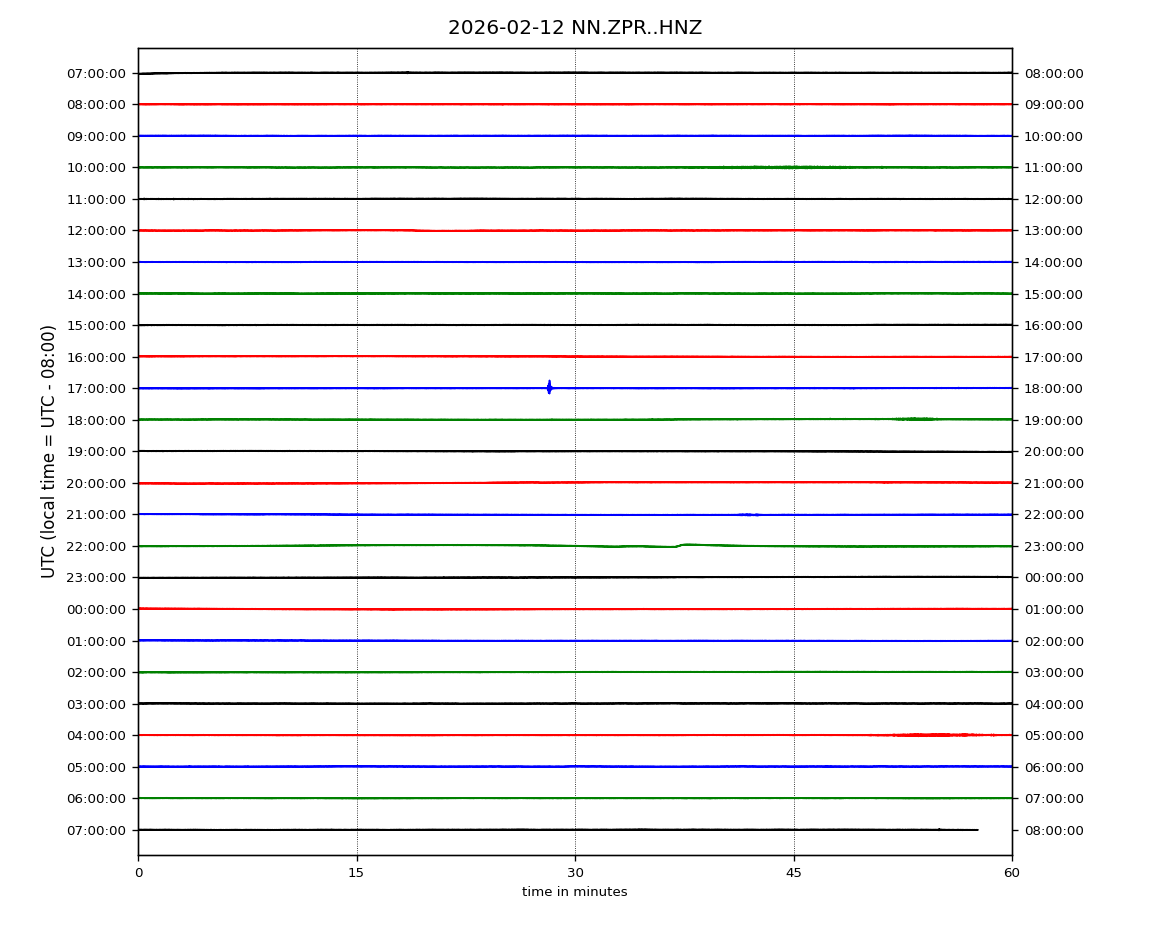This screenshot has width=1150, height=950.
Task: Select the x-axis tick label "45"
Action: click(794, 873)
